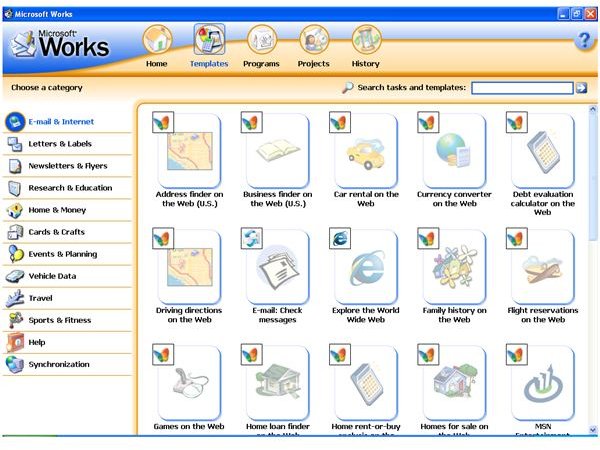
Task: Select Travel category
Action: click(x=67, y=298)
